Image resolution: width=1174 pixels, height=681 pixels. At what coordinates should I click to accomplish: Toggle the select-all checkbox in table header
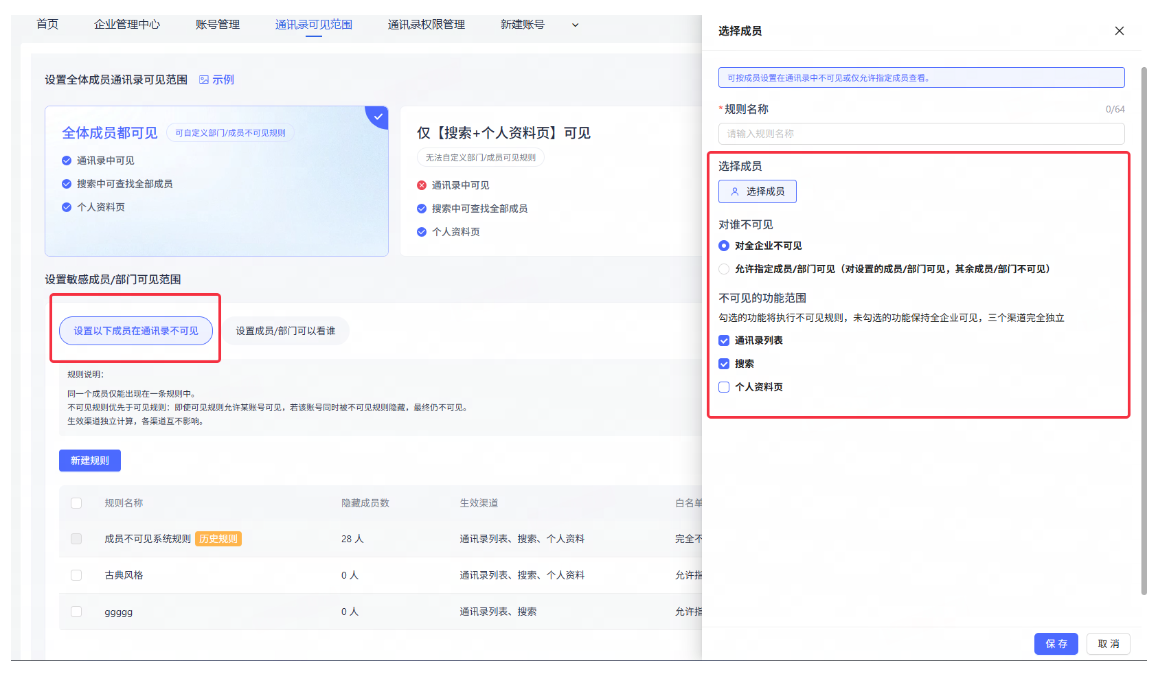click(76, 503)
